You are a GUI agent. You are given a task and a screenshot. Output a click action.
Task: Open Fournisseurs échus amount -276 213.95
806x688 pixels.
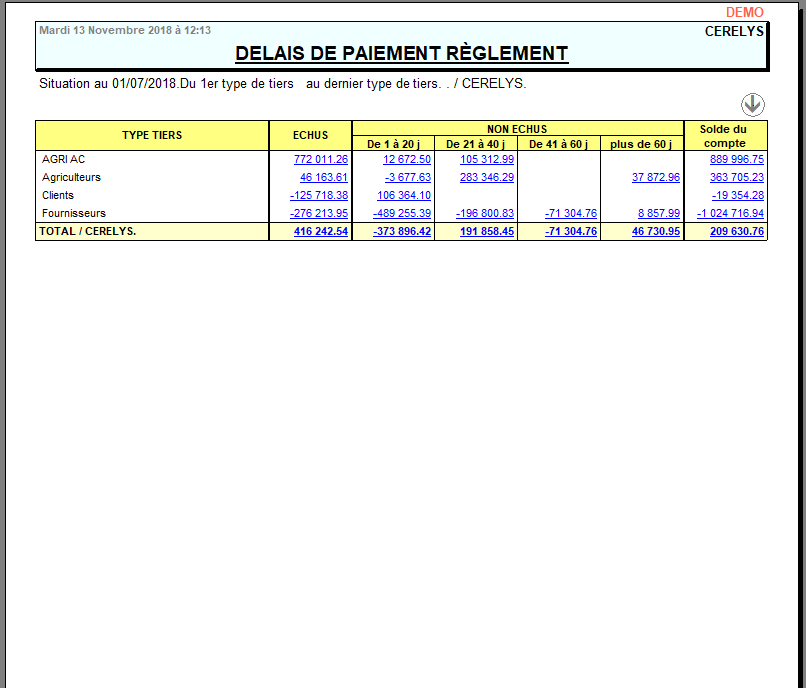click(318, 214)
